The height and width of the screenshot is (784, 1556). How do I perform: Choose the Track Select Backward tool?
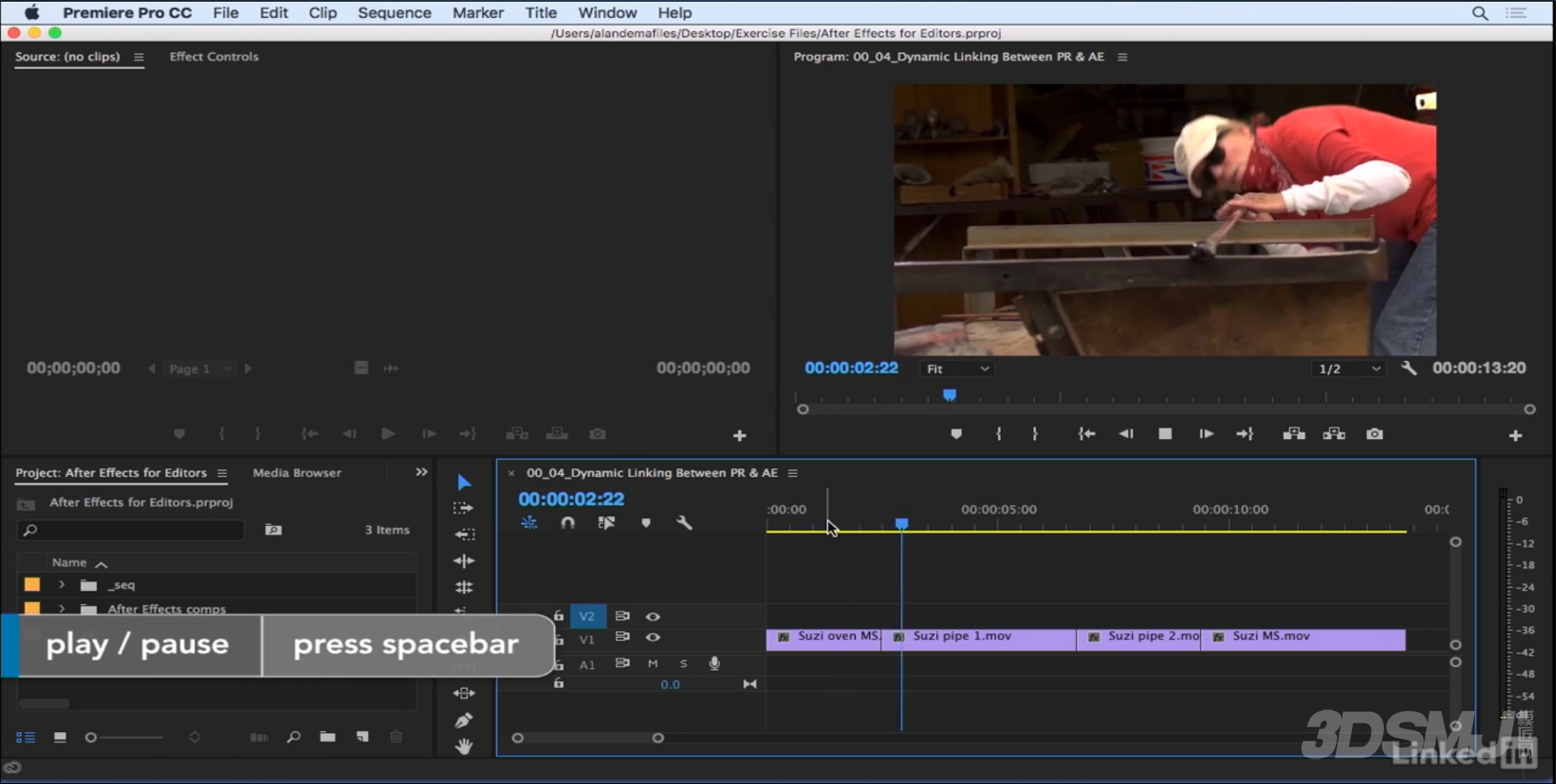pyautogui.click(x=464, y=534)
